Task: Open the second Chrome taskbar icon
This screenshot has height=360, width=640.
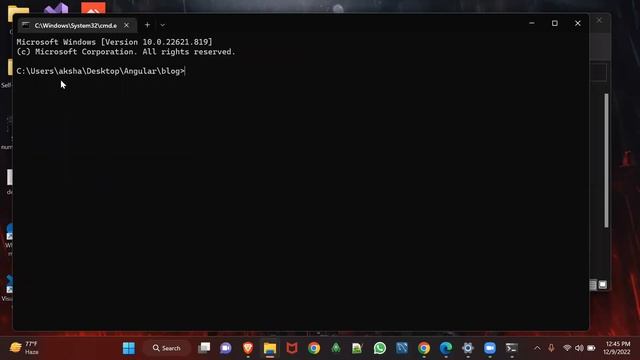Action: pos(424,348)
